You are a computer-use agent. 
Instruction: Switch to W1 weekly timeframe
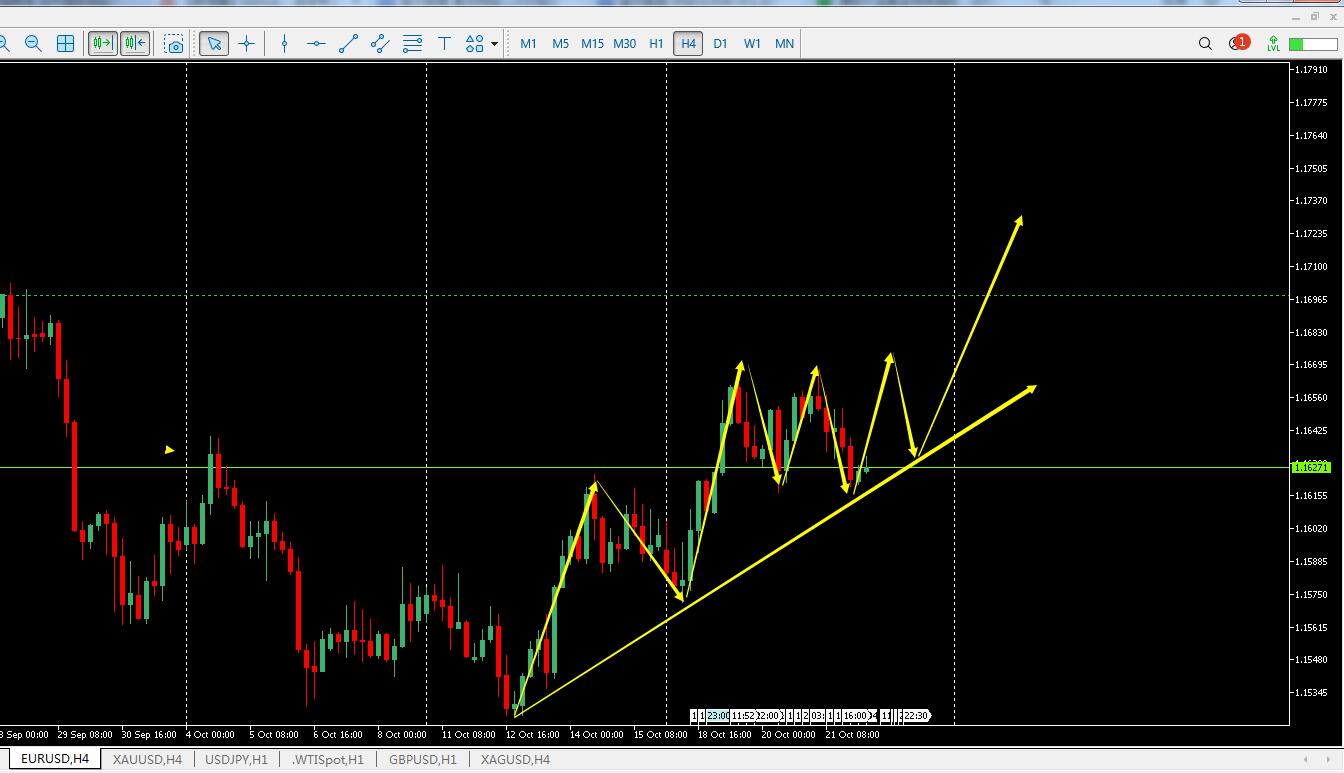click(752, 43)
